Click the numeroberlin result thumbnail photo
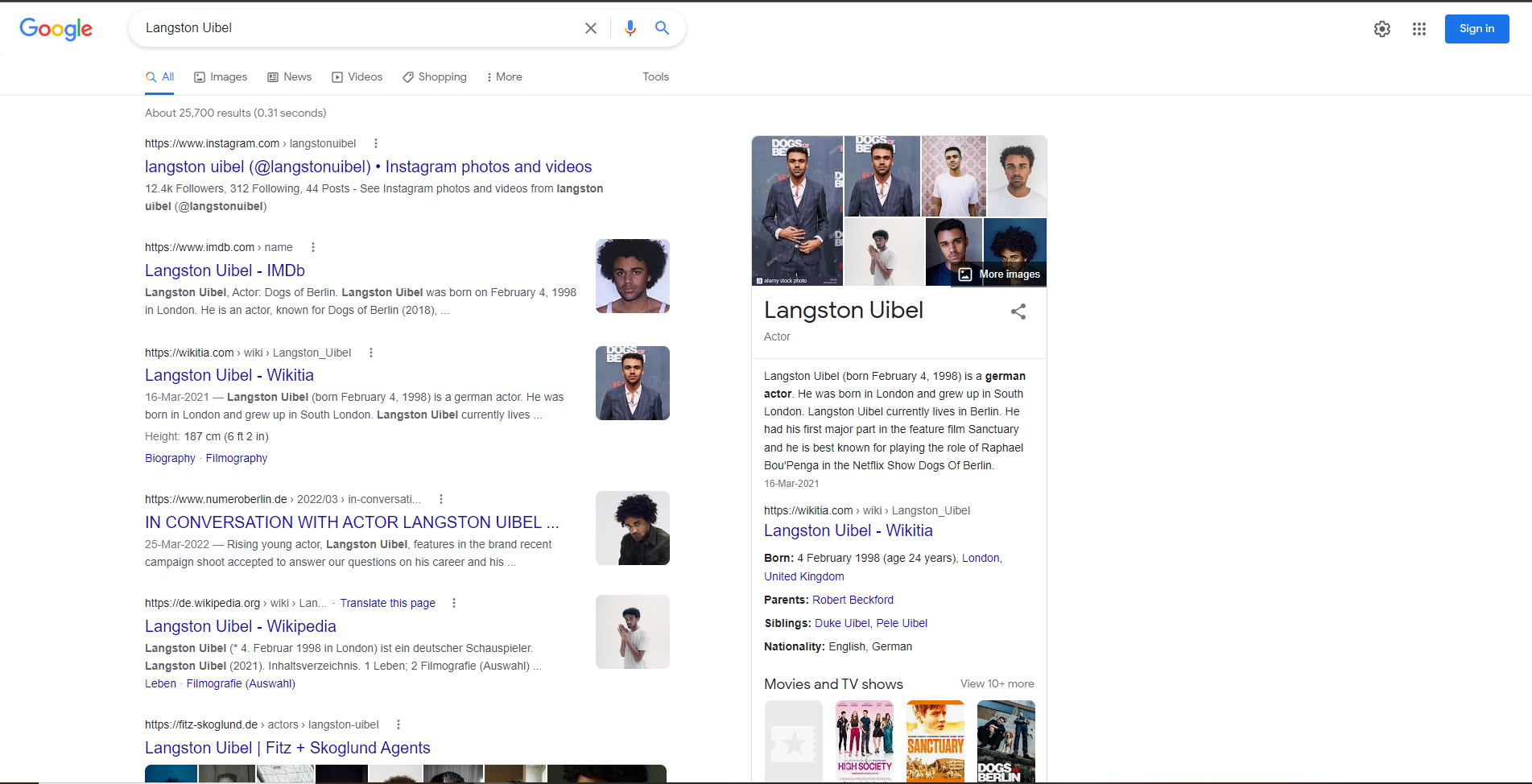This screenshot has height=784, width=1532. tap(633, 528)
